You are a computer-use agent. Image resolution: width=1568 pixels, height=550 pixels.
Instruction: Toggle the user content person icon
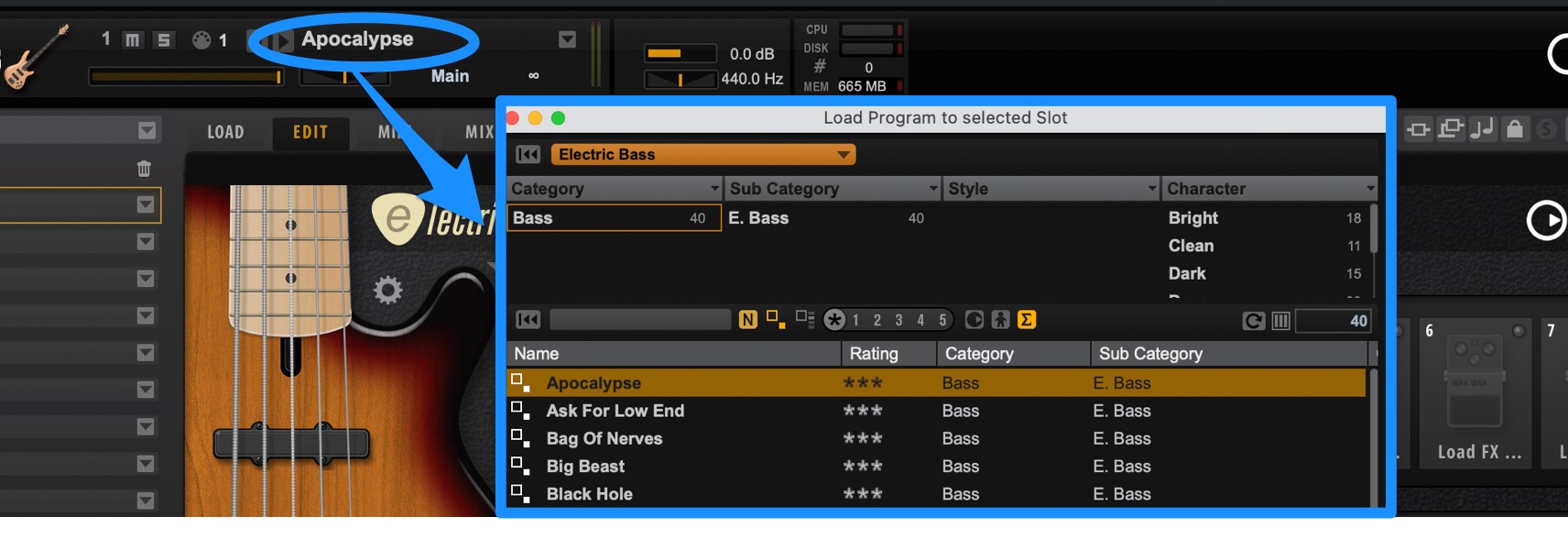tap(1001, 319)
